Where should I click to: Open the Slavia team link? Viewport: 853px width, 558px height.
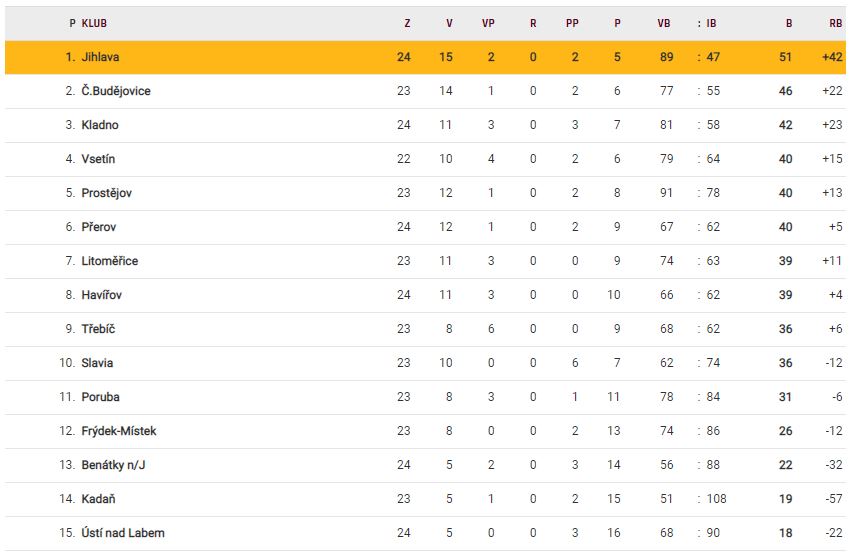(97, 363)
